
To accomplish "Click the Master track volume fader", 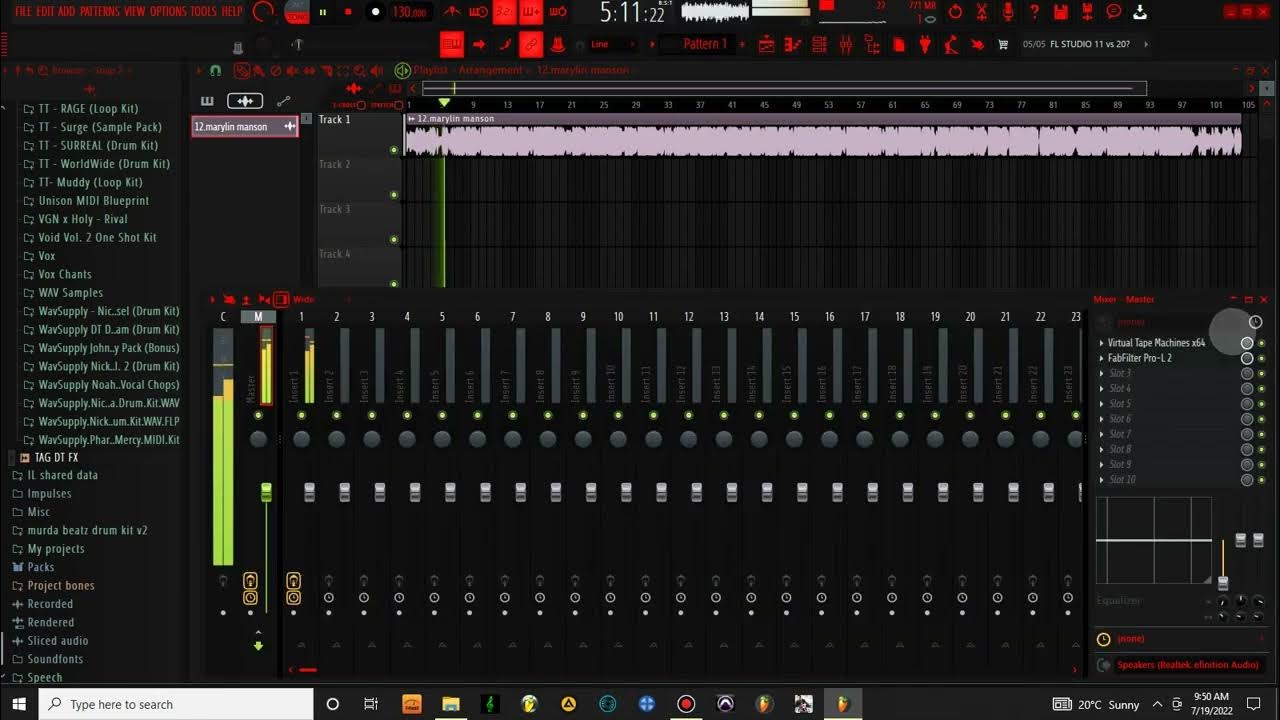I will 266,491.
